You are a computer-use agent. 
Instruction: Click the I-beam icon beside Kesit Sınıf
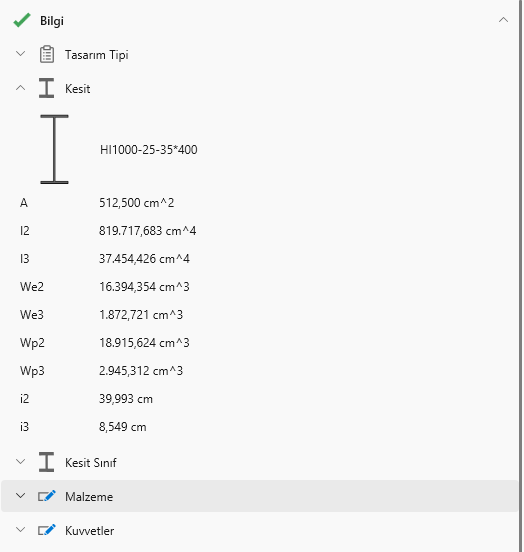pyautogui.click(x=46, y=462)
